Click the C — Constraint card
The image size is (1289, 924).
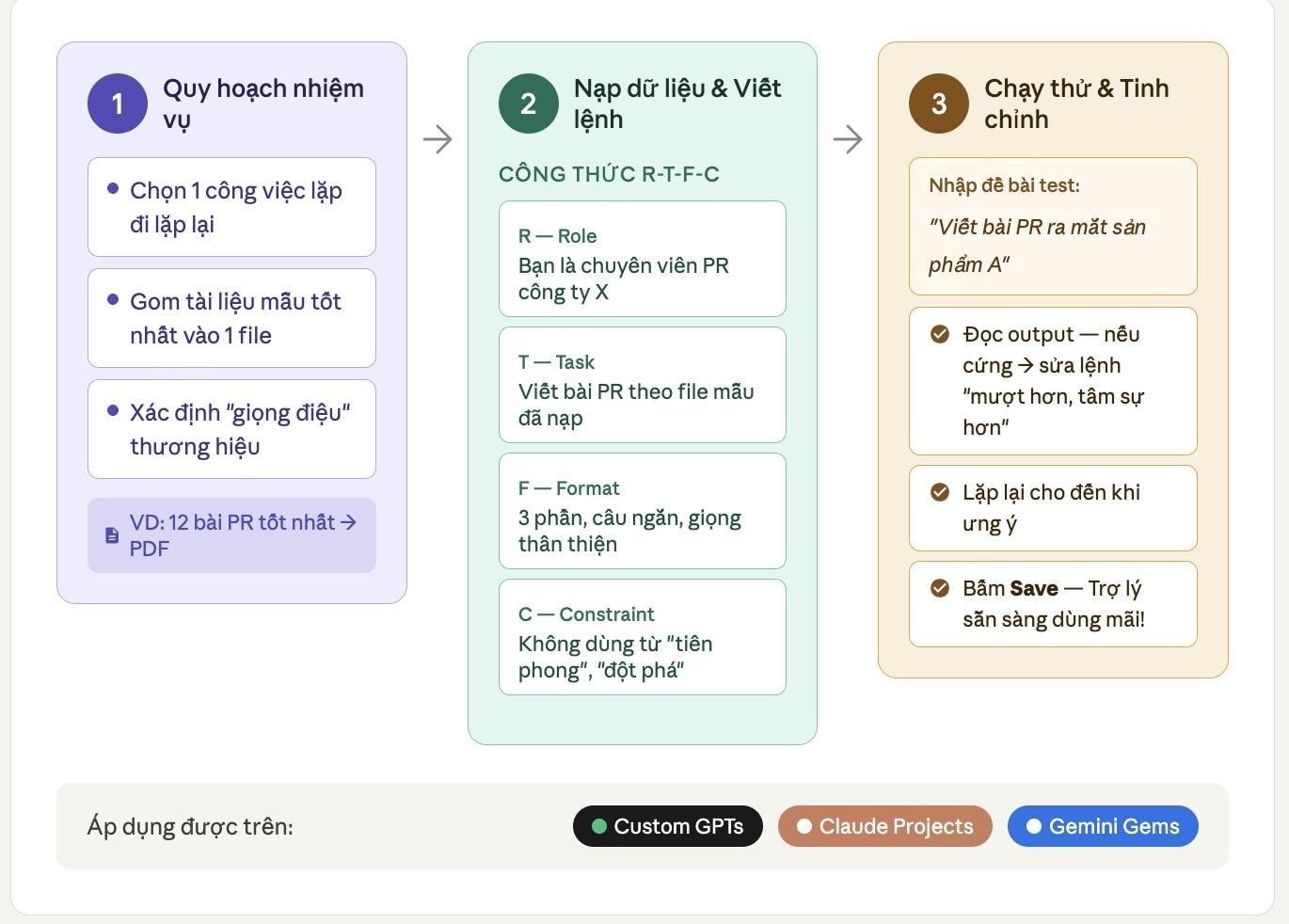(x=643, y=637)
